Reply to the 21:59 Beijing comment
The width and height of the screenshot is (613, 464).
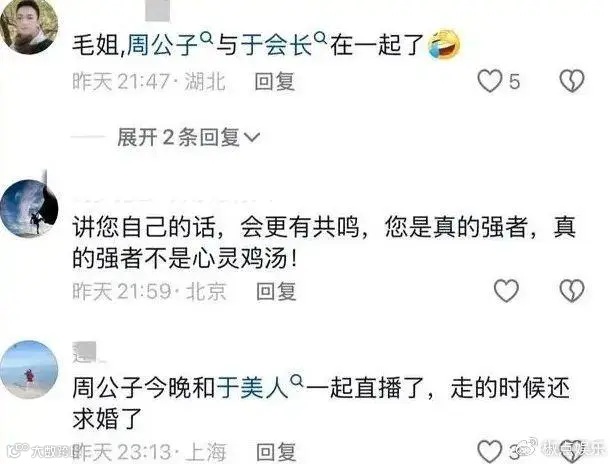[x=276, y=291]
